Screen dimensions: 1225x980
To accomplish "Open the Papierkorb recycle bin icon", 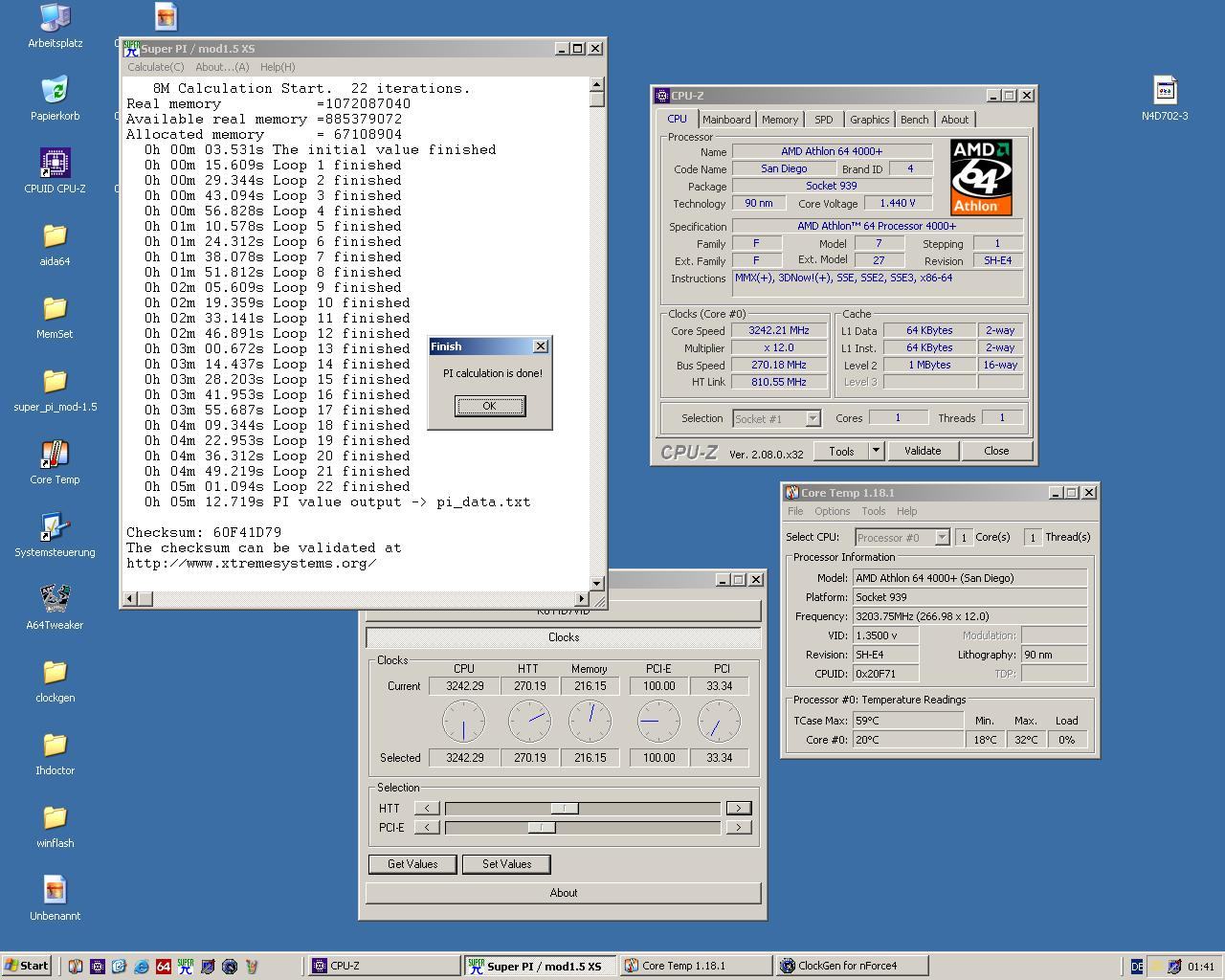I will click(x=55, y=99).
